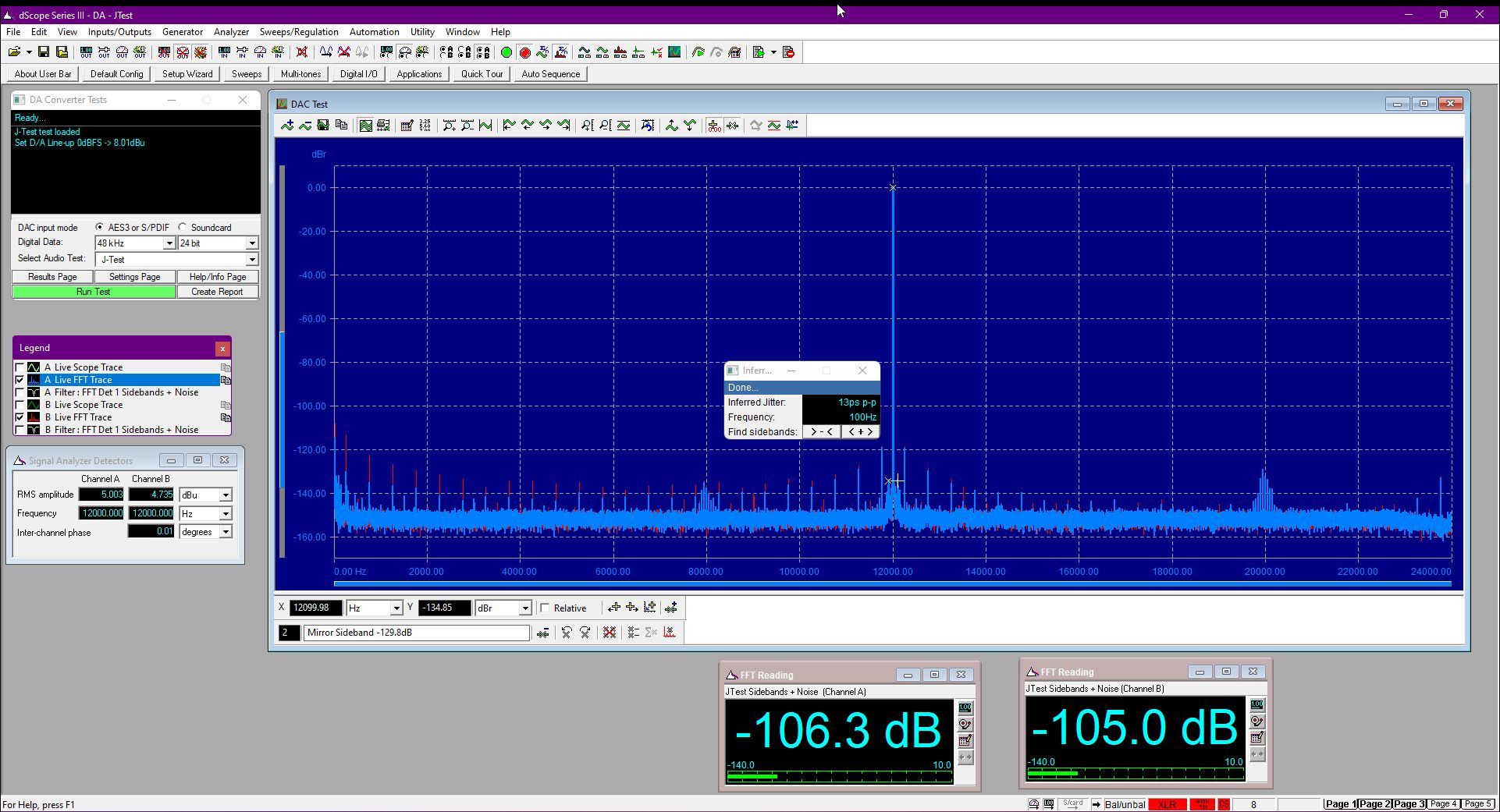Screen dimensions: 1500x812
Task: Click the open file folder icon
Action: (15, 52)
